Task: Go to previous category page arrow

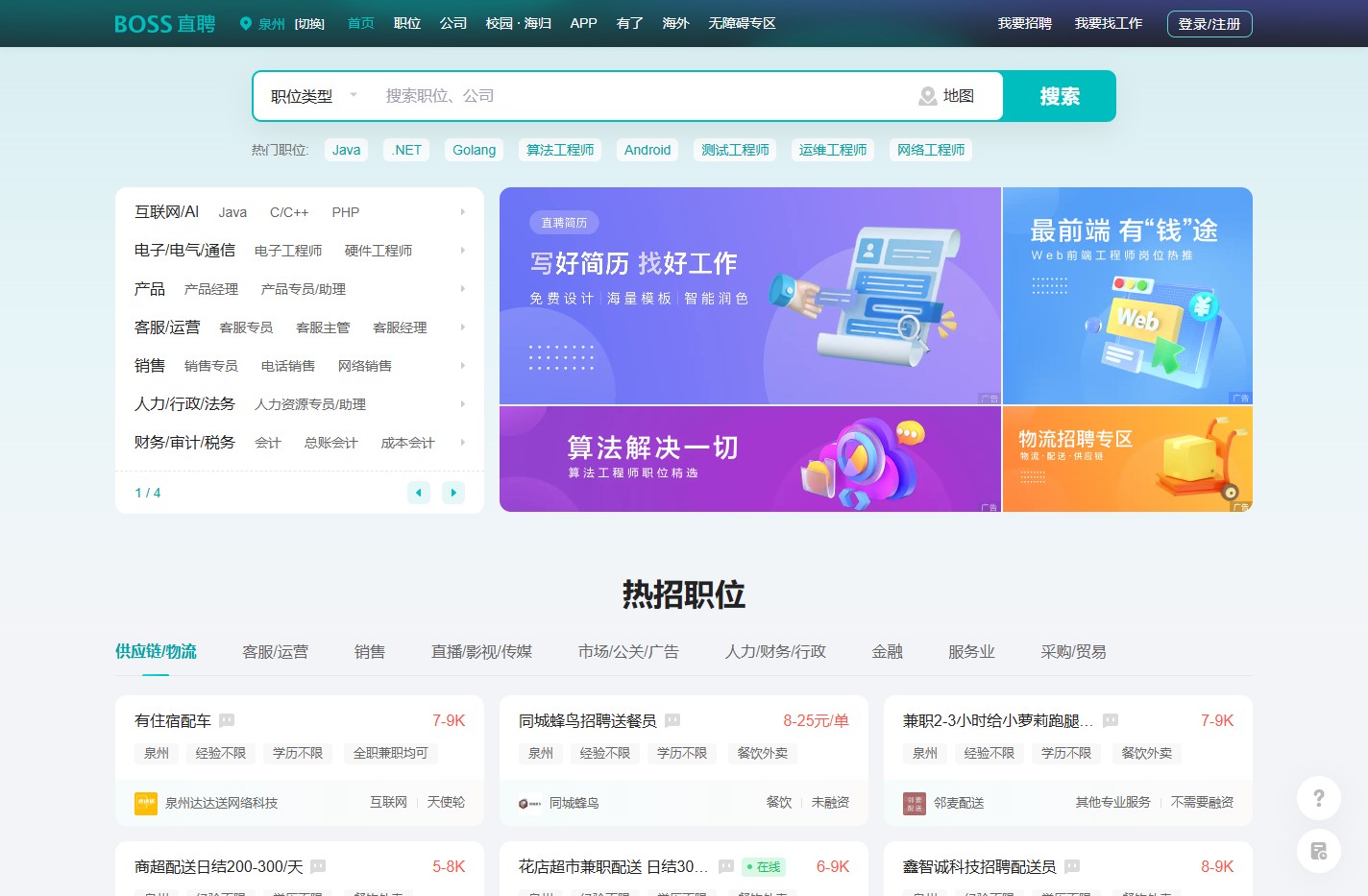Action: point(419,493)
